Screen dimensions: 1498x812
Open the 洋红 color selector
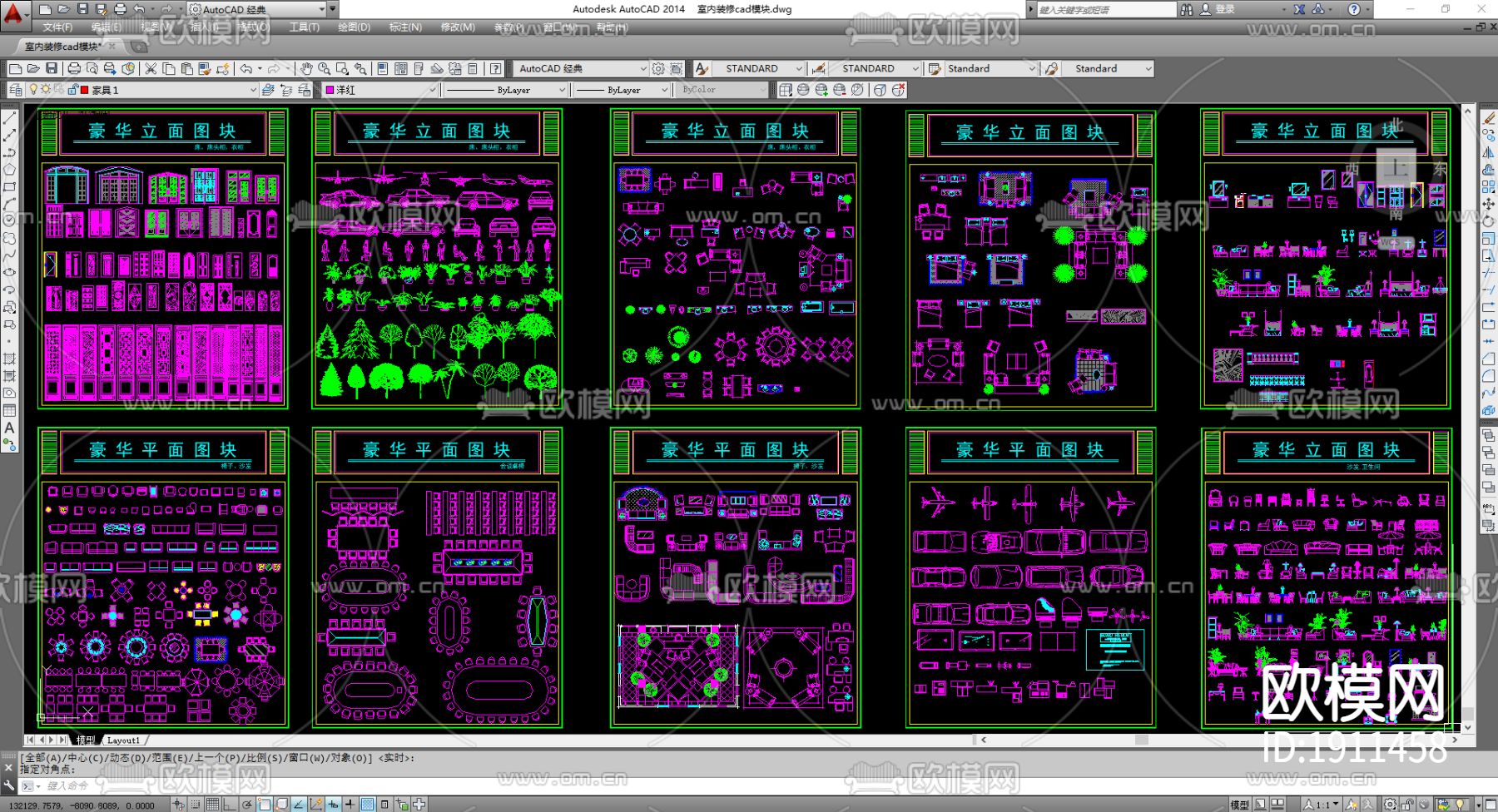(380, 90)
